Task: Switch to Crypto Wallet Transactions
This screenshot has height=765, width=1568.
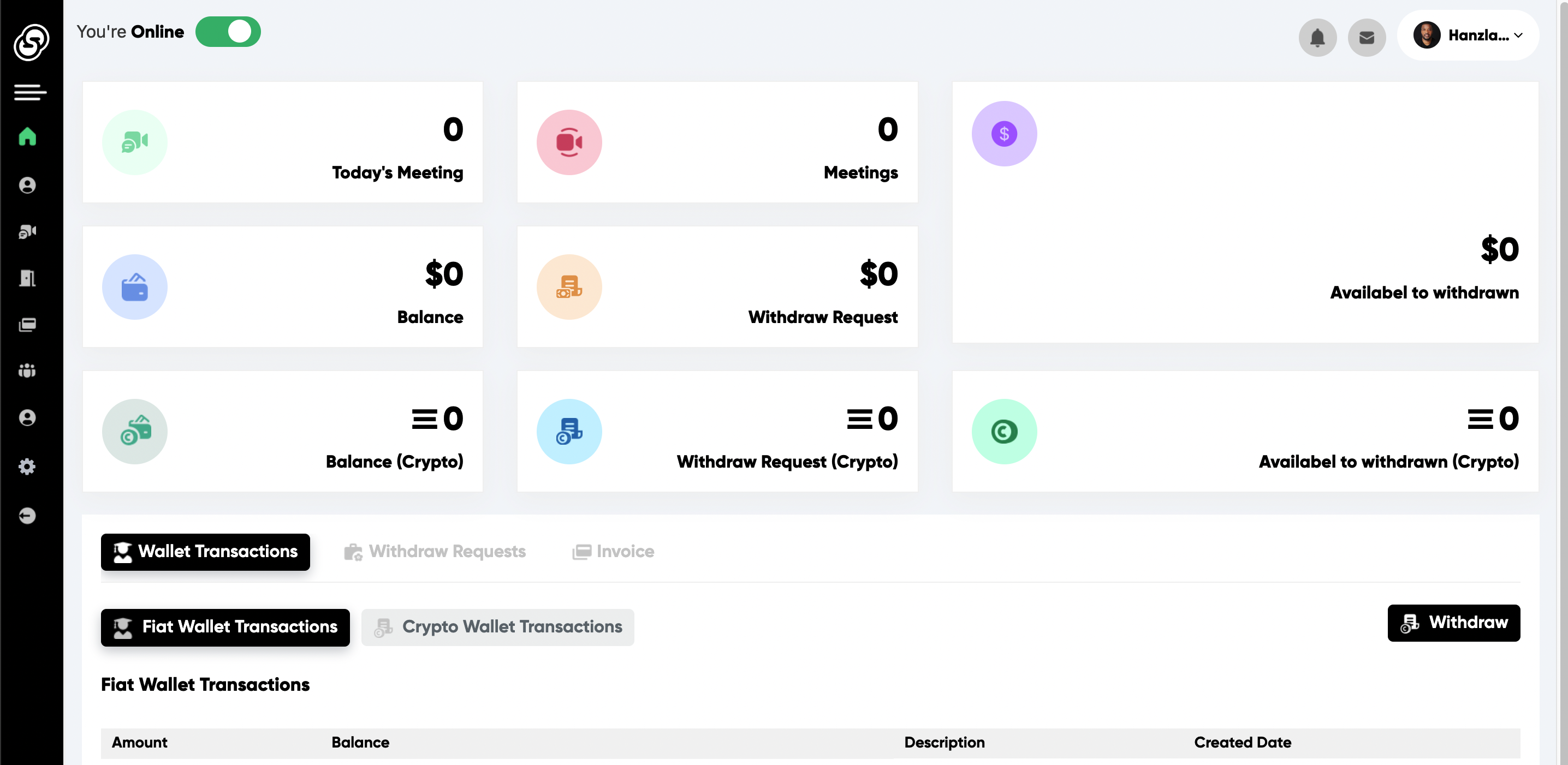Action: [x=497, y=627]
